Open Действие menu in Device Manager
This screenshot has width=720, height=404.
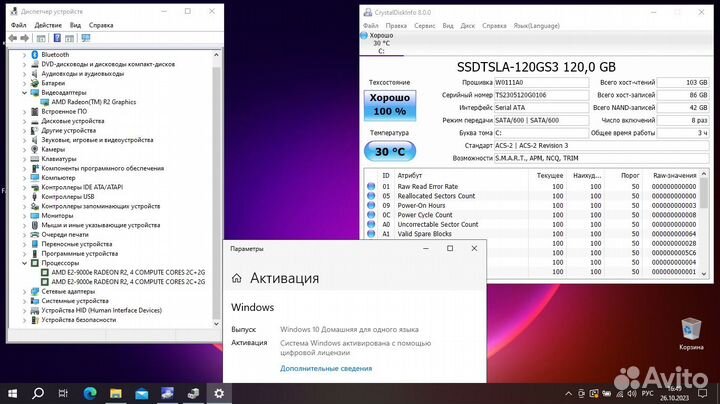tap(48, 25)
